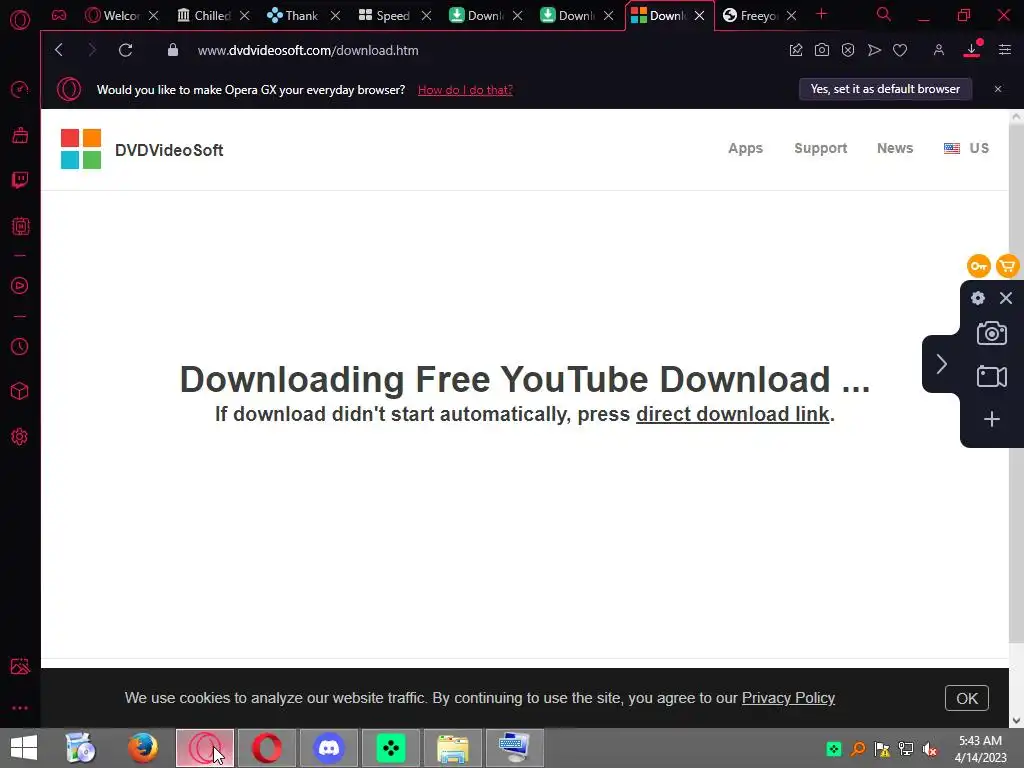Open the News menu on website
Viewport: 1024px width, 768px height.
coord(895,148)
